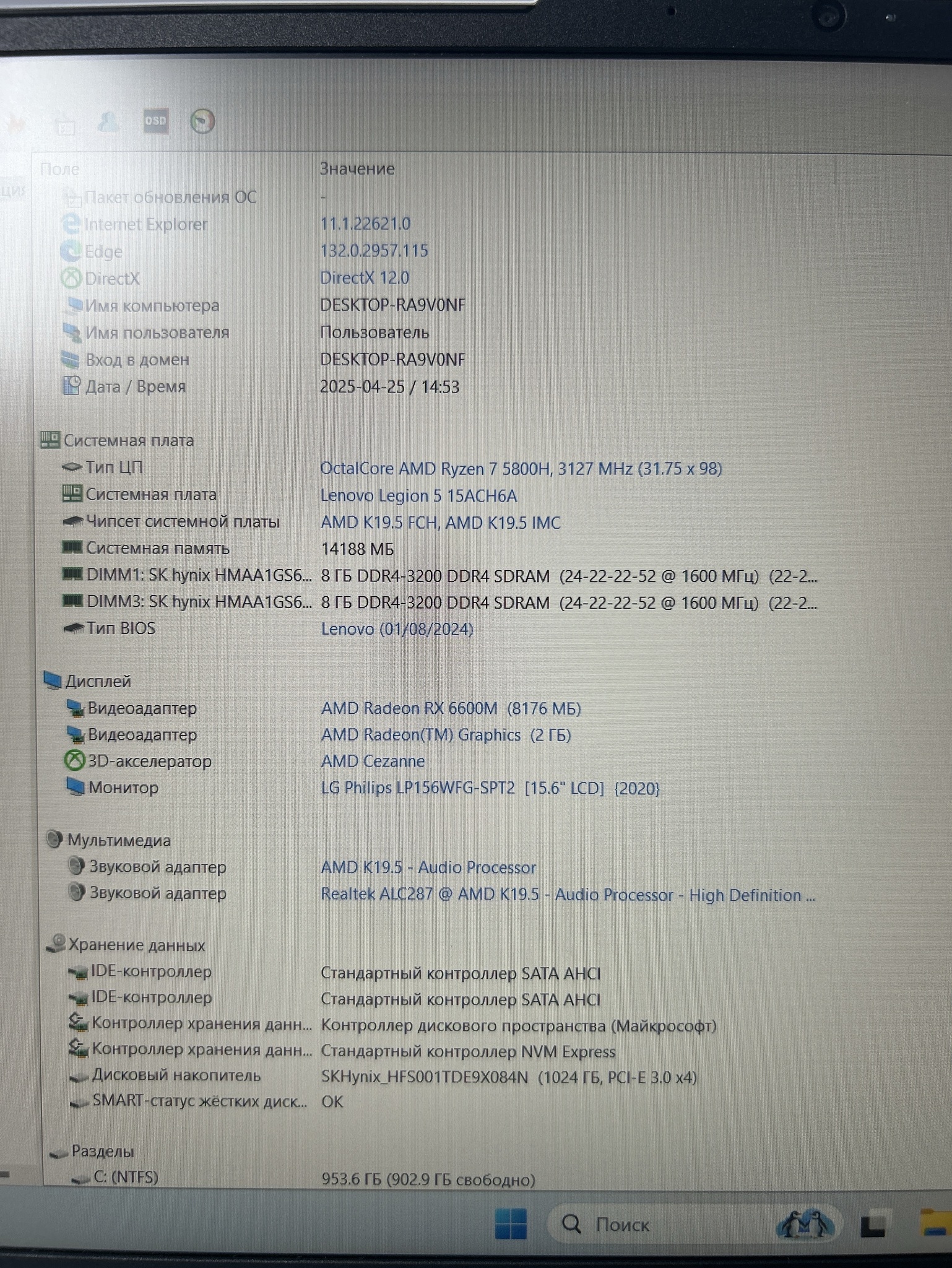This screenshot has height=1268, width=952.
Task: Click the icon beside Тип BIOS
Action: point(74,628)
